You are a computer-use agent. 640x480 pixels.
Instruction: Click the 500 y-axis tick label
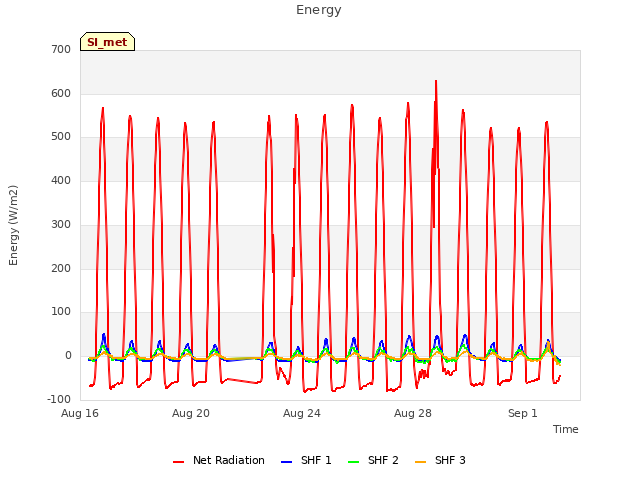click(61, 137)
